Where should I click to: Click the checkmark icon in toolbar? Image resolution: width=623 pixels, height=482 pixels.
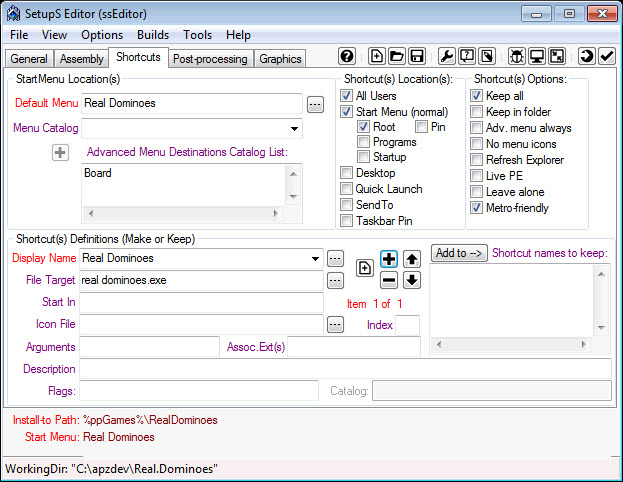tap(607, 56)
